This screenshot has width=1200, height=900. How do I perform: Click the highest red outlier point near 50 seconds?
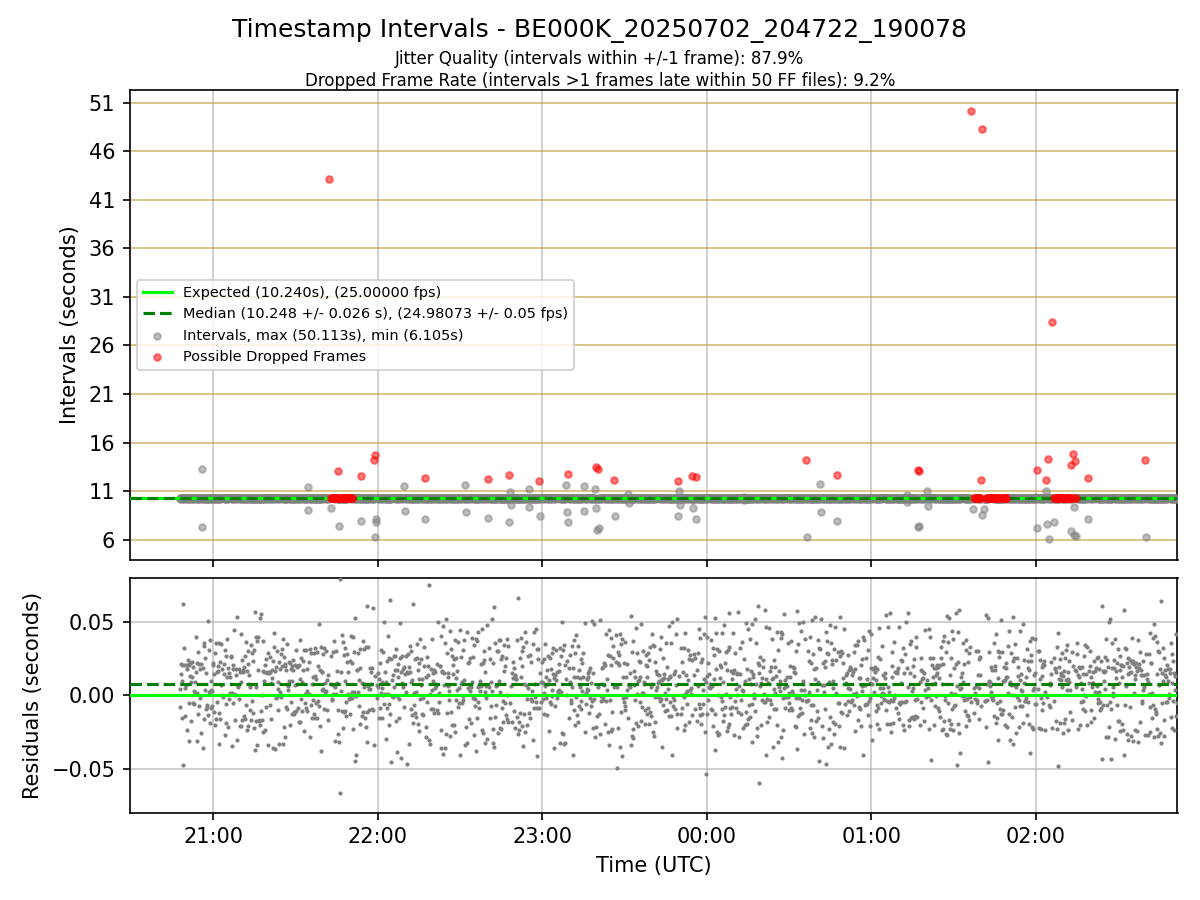971,111
